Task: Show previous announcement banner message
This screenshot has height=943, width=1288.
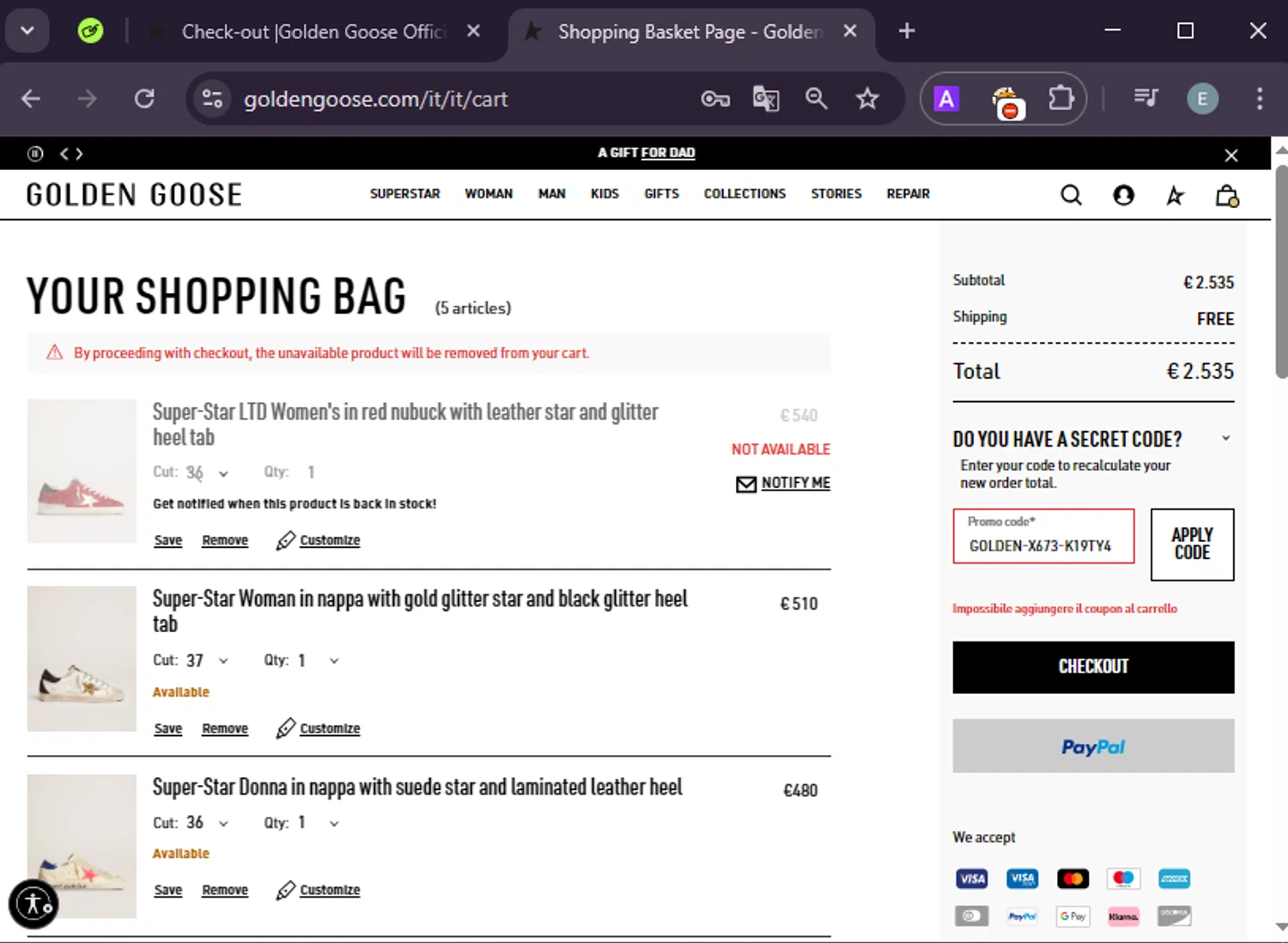Action: 64,154
